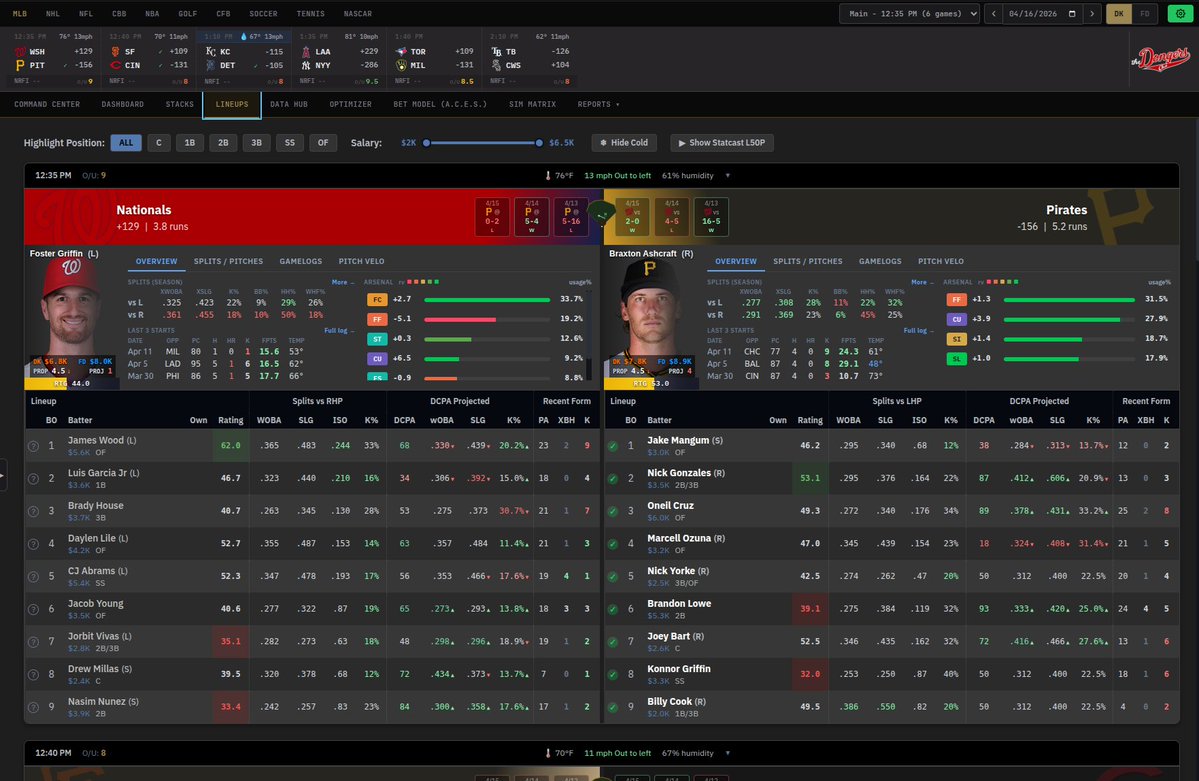Screen dimensions: 1199x781
Task: Show Statcast L50P button
Action: point(722,143)
